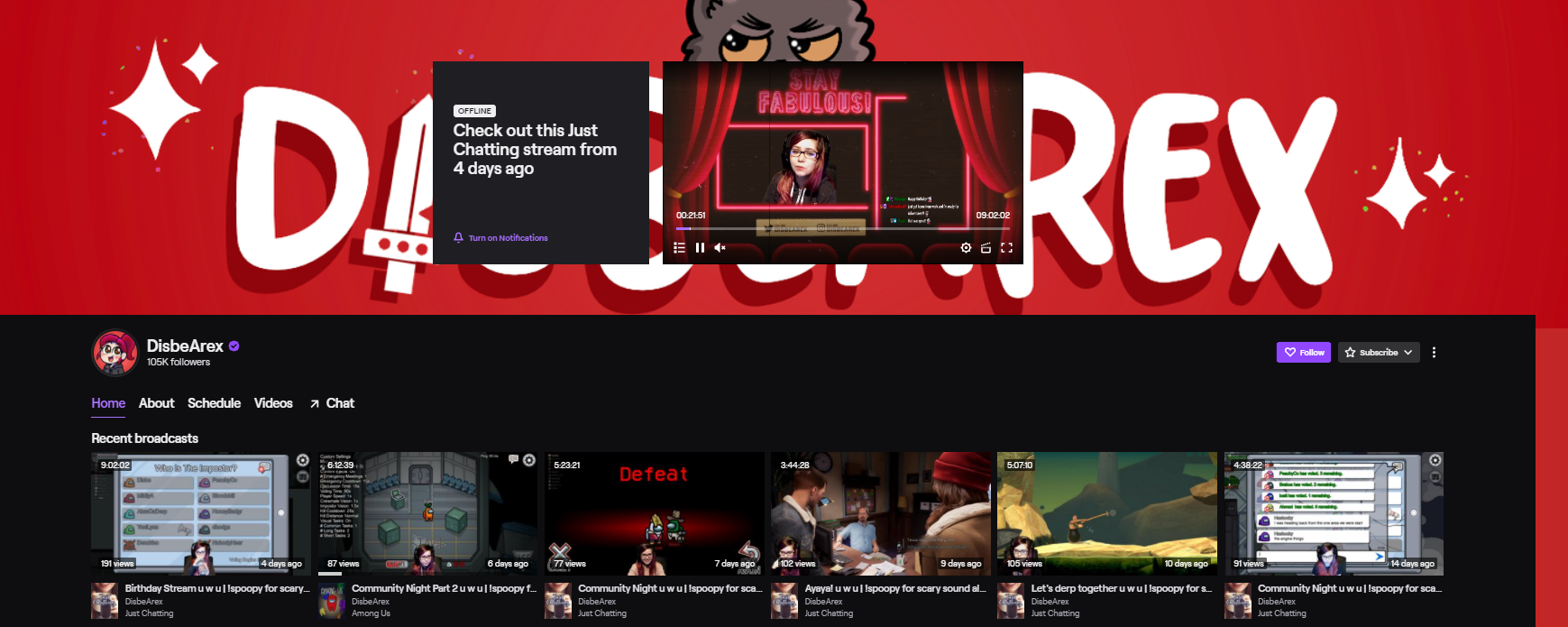Click DisbeArex name under the Birthday Stream title
1568x627 pixels.
[x=143, y=602]
